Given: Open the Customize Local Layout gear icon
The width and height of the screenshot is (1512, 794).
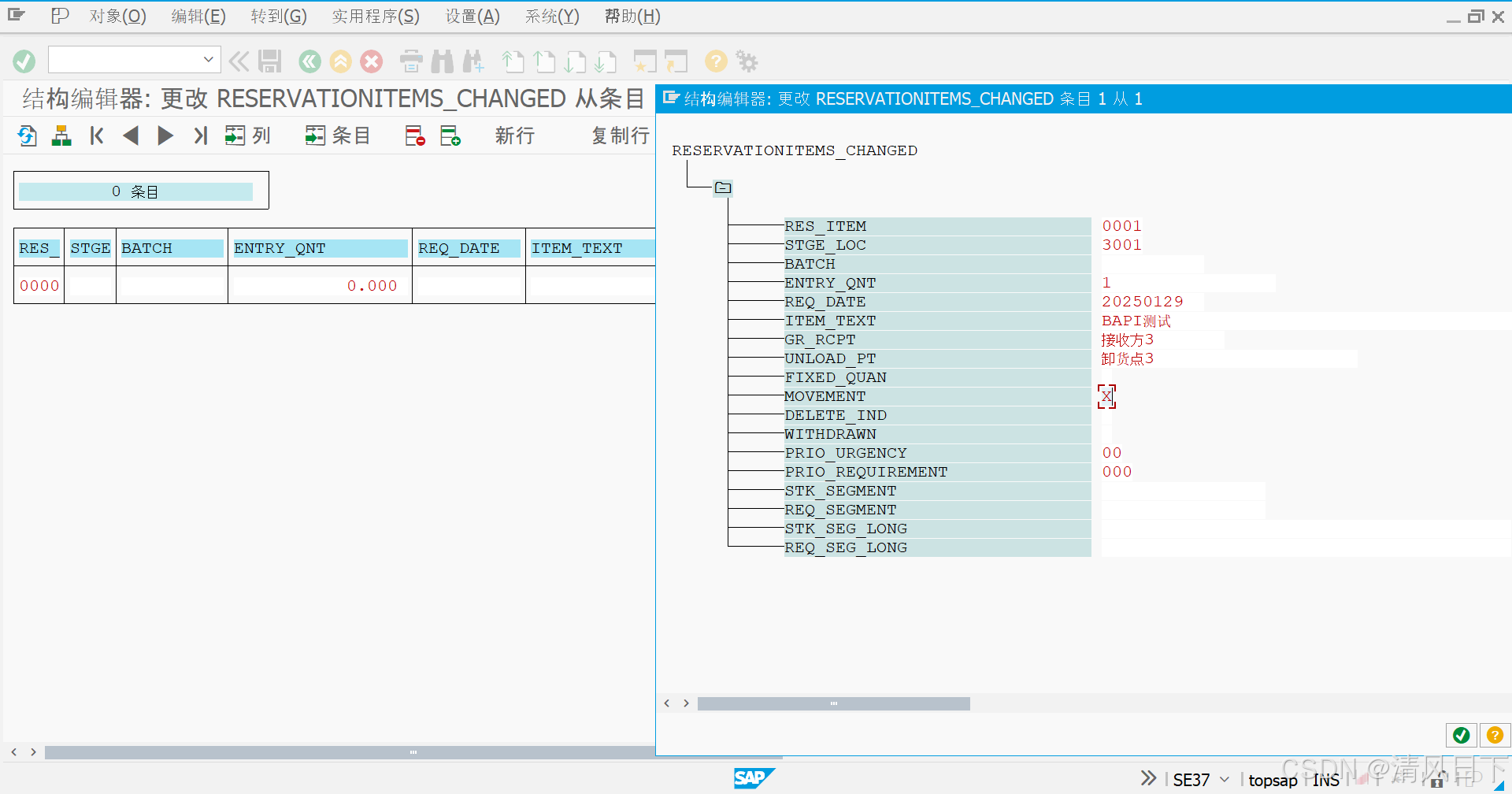Looking at the screenshot, I should point(747,61).
